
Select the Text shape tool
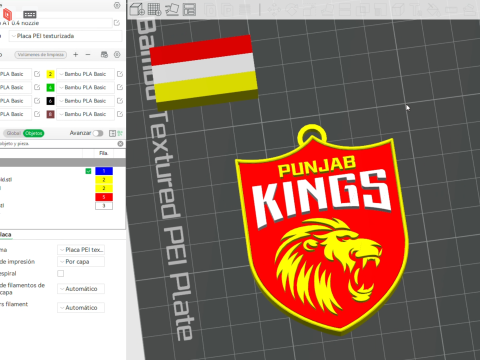point(416,10)
